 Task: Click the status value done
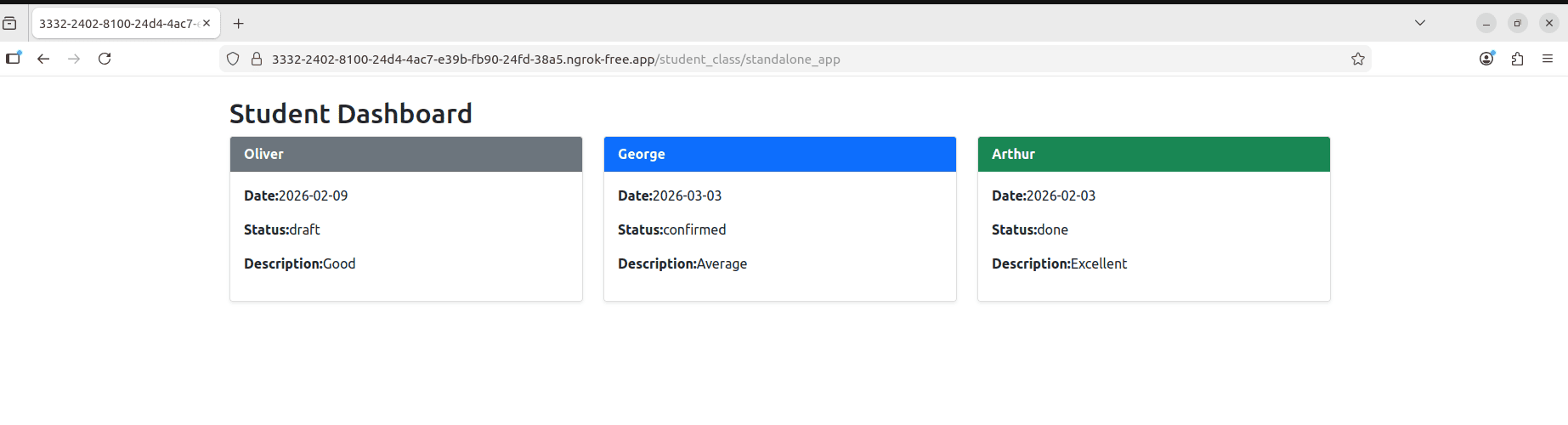1053,229
